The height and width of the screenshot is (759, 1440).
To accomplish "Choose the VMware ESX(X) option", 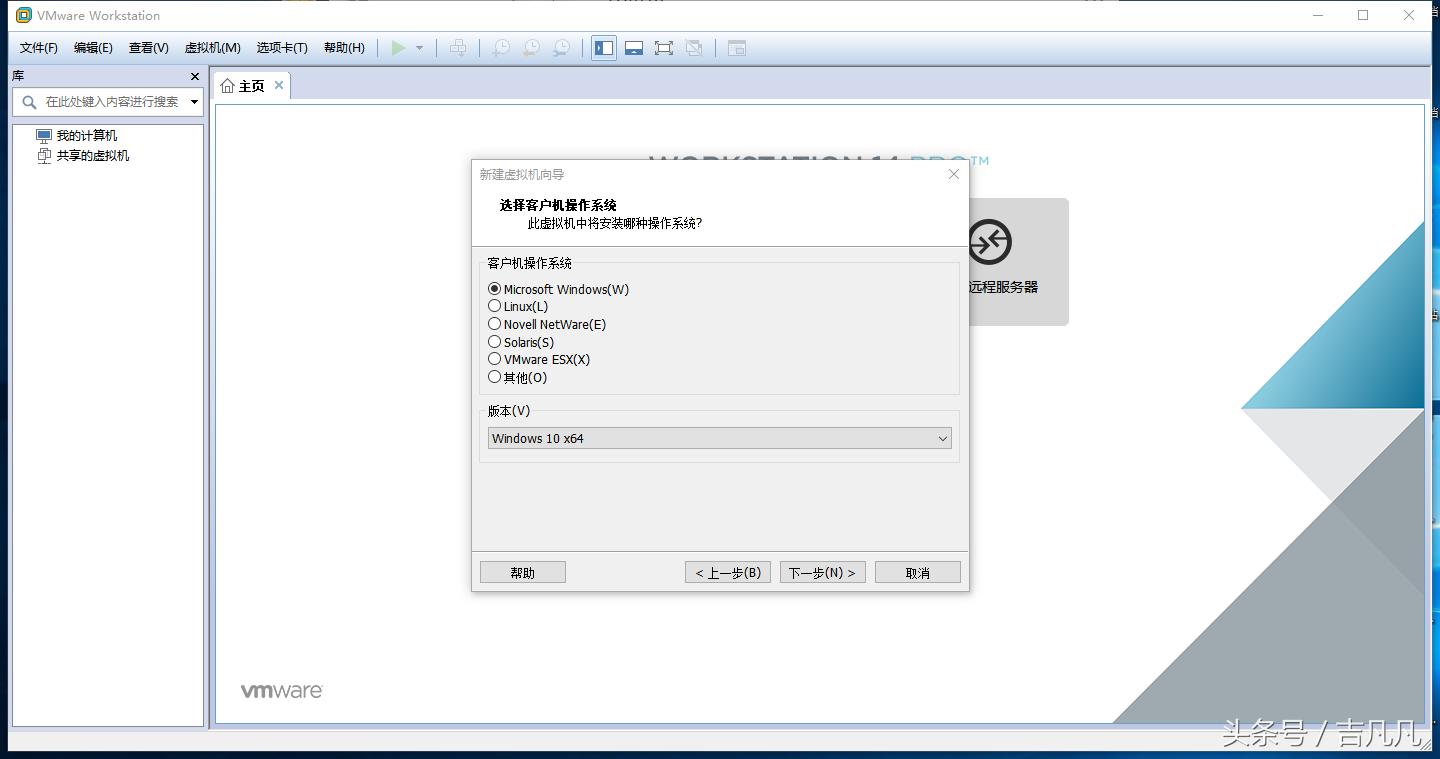I will (x=495, y=359).
